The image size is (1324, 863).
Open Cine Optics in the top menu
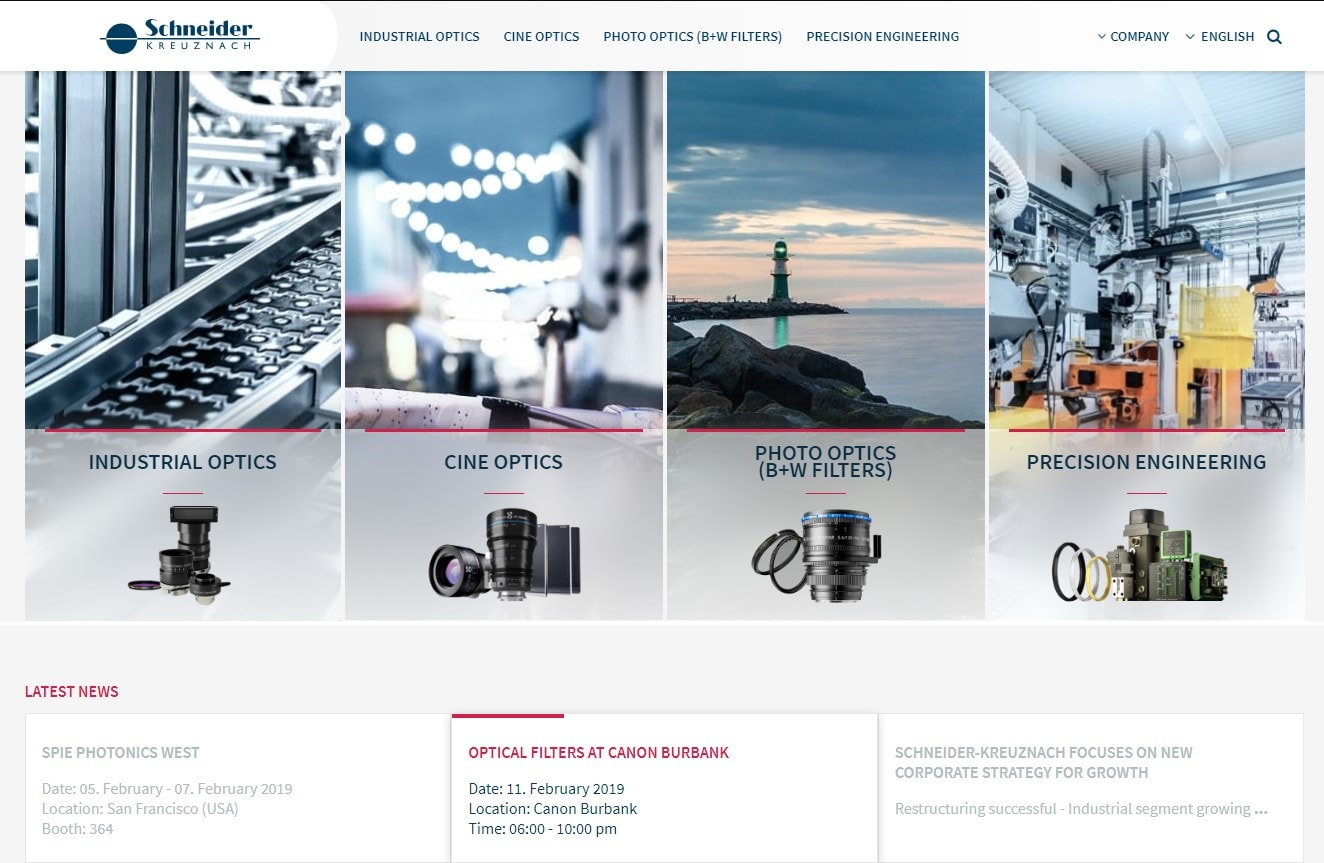coord(542,37)
